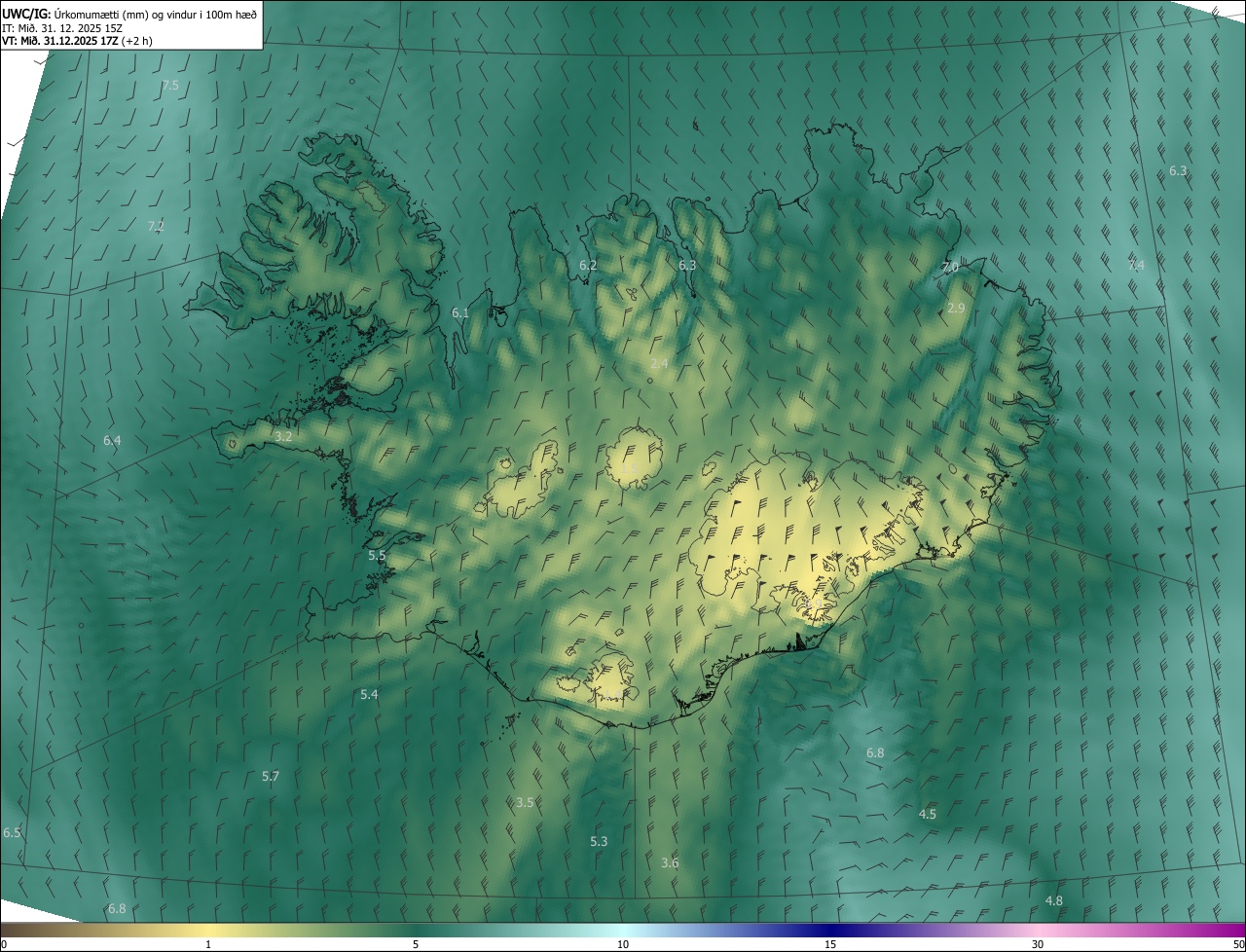Click the 7.0 value label on the map
This screenshot has height=952, width=1246.
click(950, 267)
